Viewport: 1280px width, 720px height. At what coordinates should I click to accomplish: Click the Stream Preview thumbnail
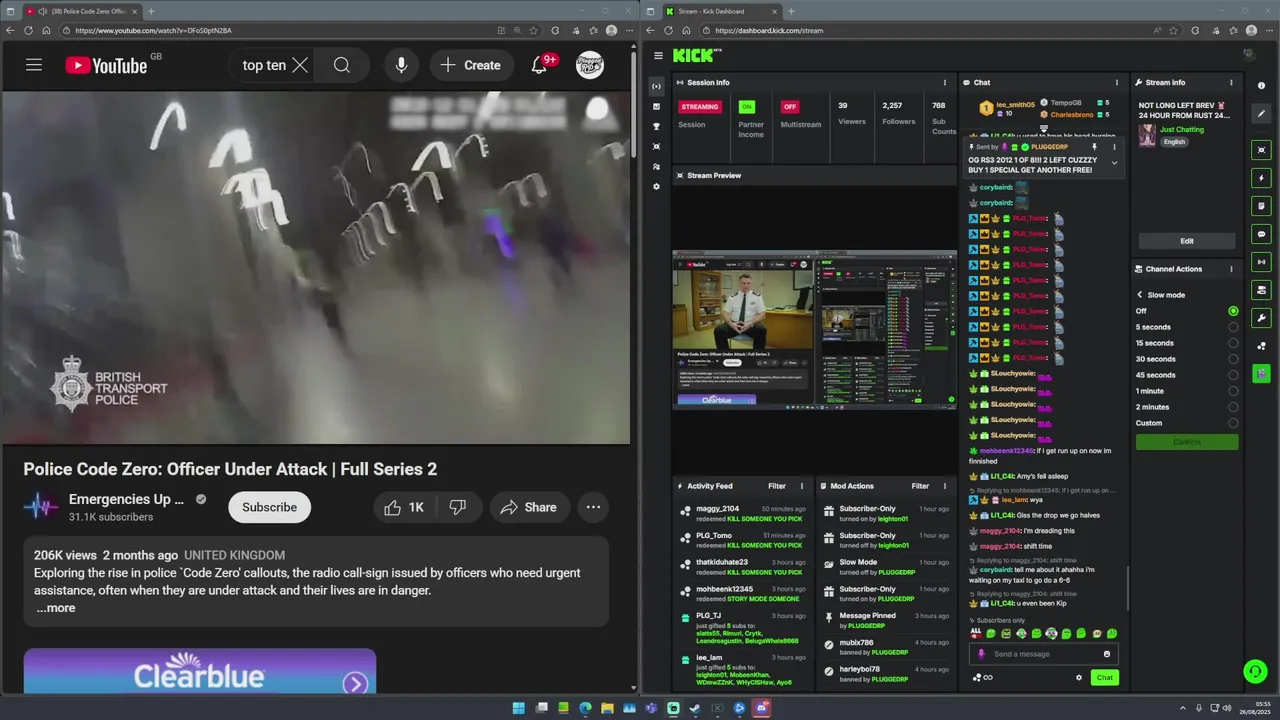coord(814,329)
